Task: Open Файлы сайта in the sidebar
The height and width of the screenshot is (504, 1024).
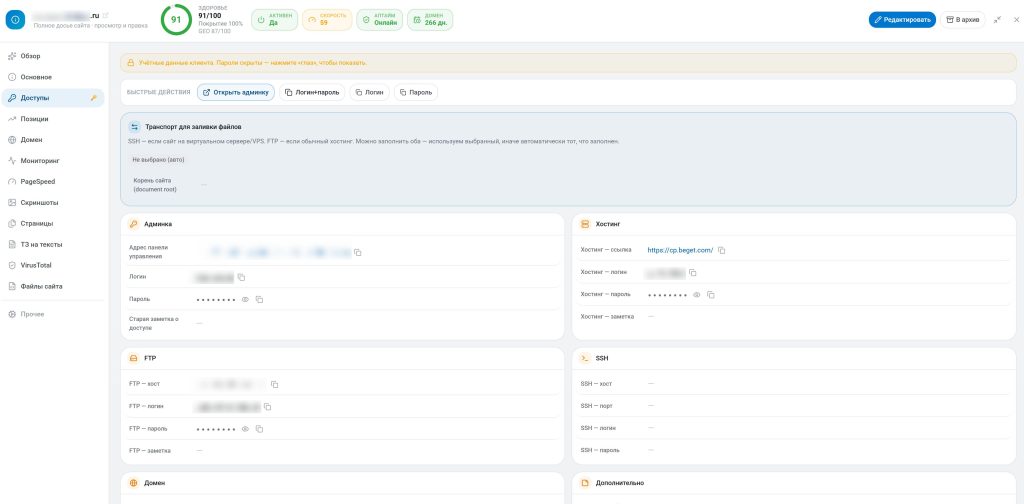Action: tap(53, 286)
